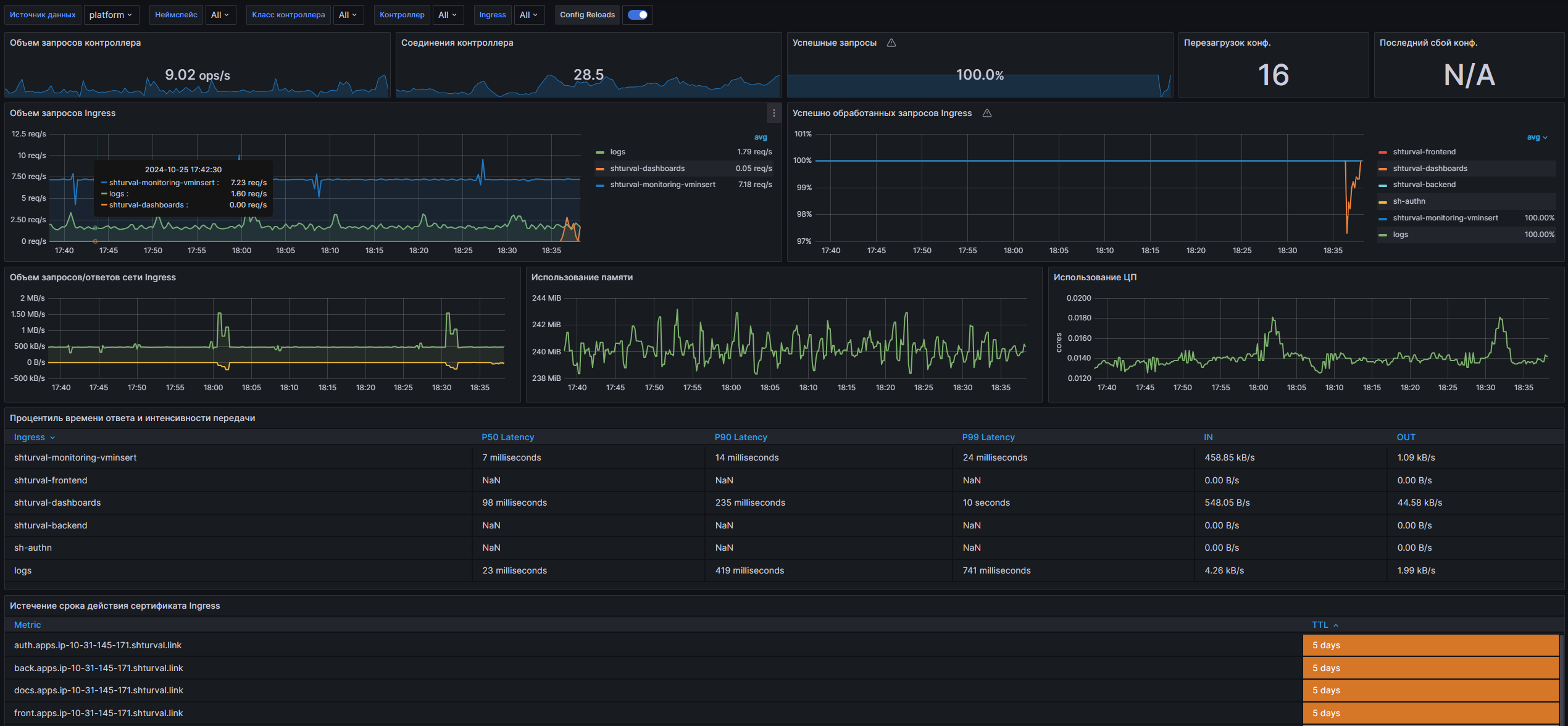Open the Ingress volume panel kebab menu
1568x726 pixels.
coord(774,113)
